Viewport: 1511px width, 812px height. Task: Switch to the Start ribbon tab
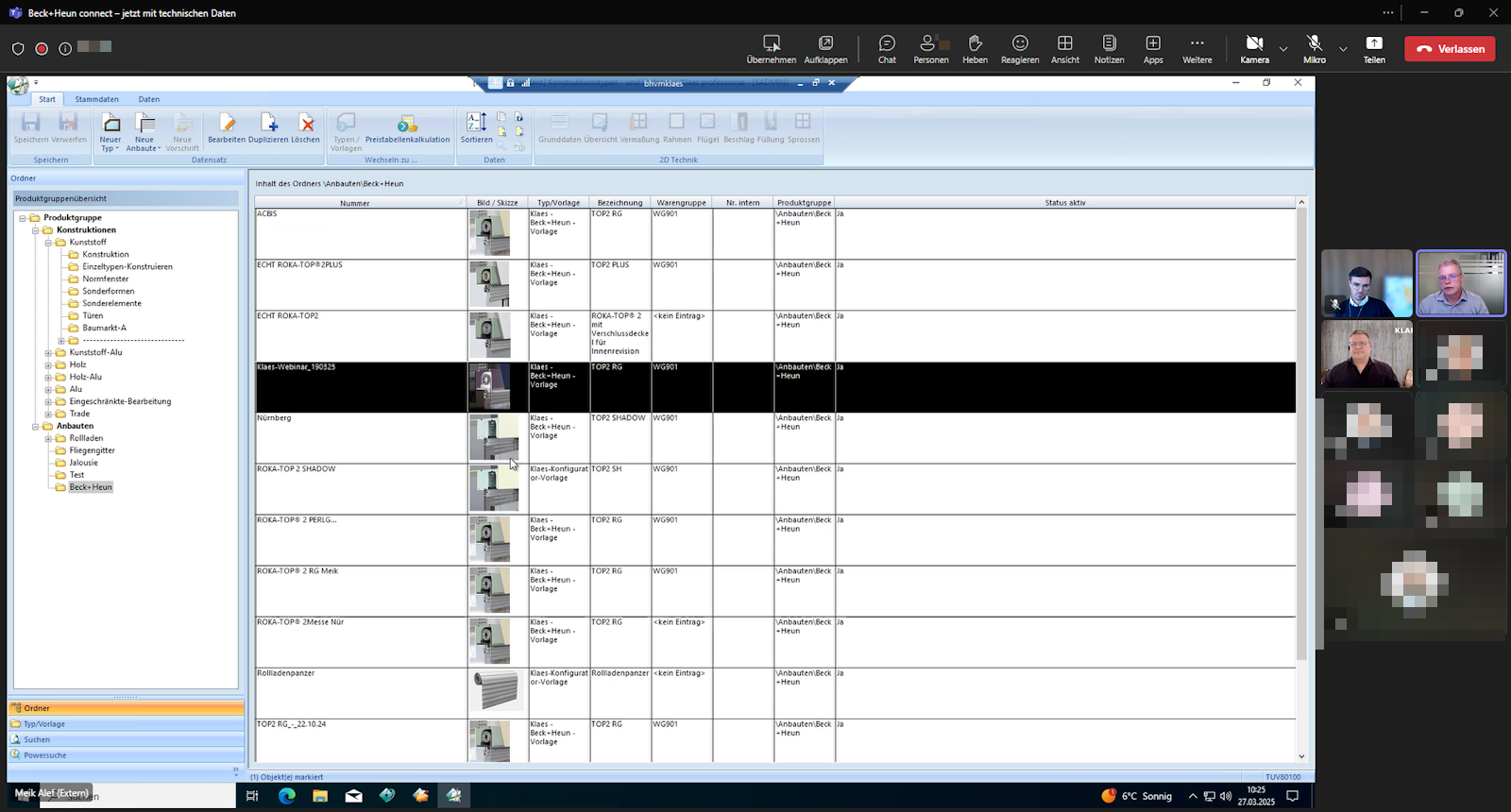(x=47, y=99)
